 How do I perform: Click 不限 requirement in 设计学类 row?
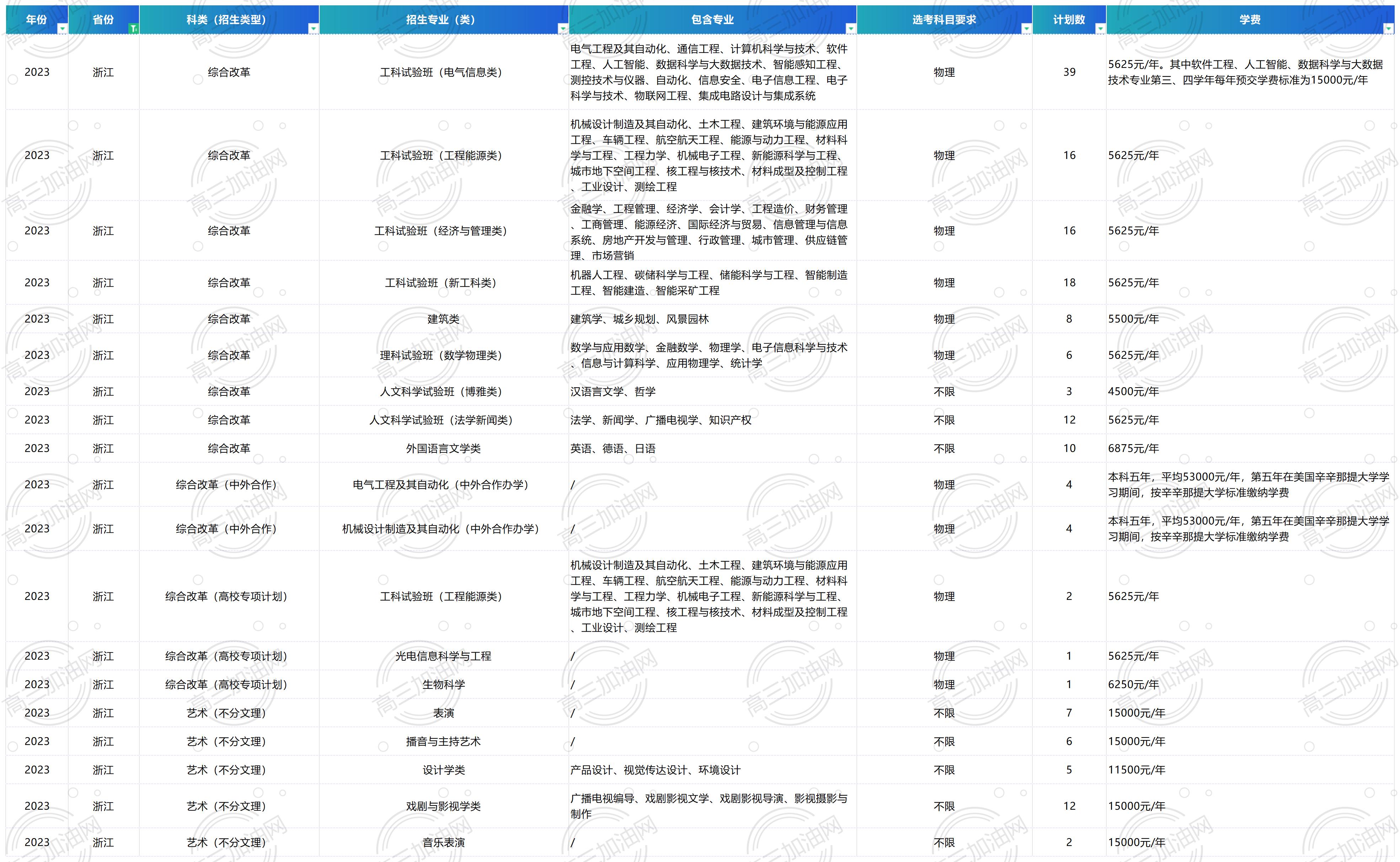944,770
